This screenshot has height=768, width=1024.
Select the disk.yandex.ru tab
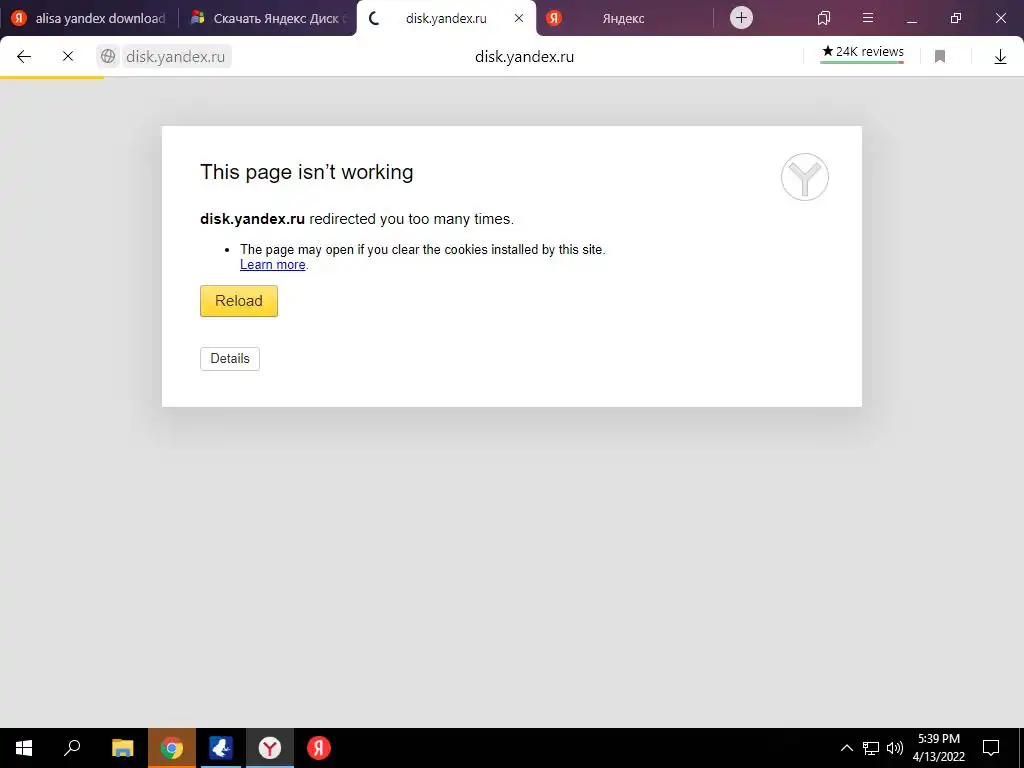pos(446,18)
